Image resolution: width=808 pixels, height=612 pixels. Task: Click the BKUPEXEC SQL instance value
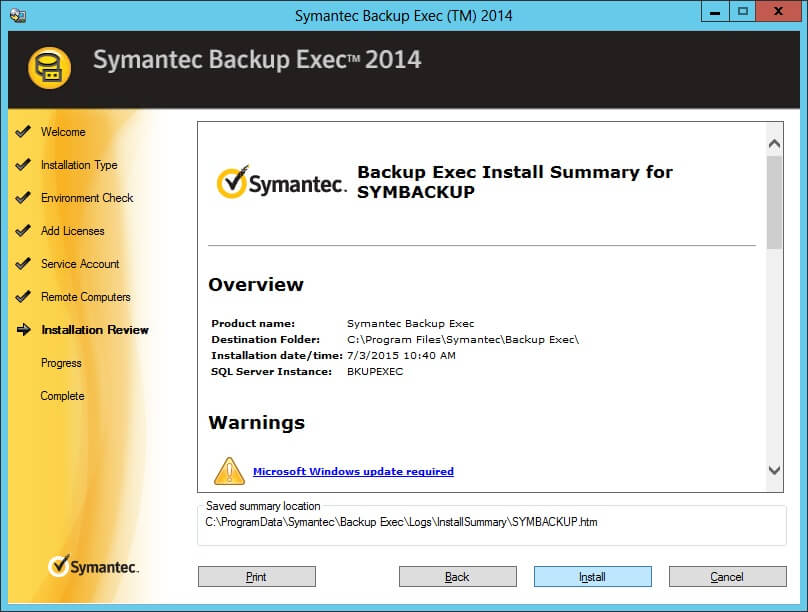[375, 371]
